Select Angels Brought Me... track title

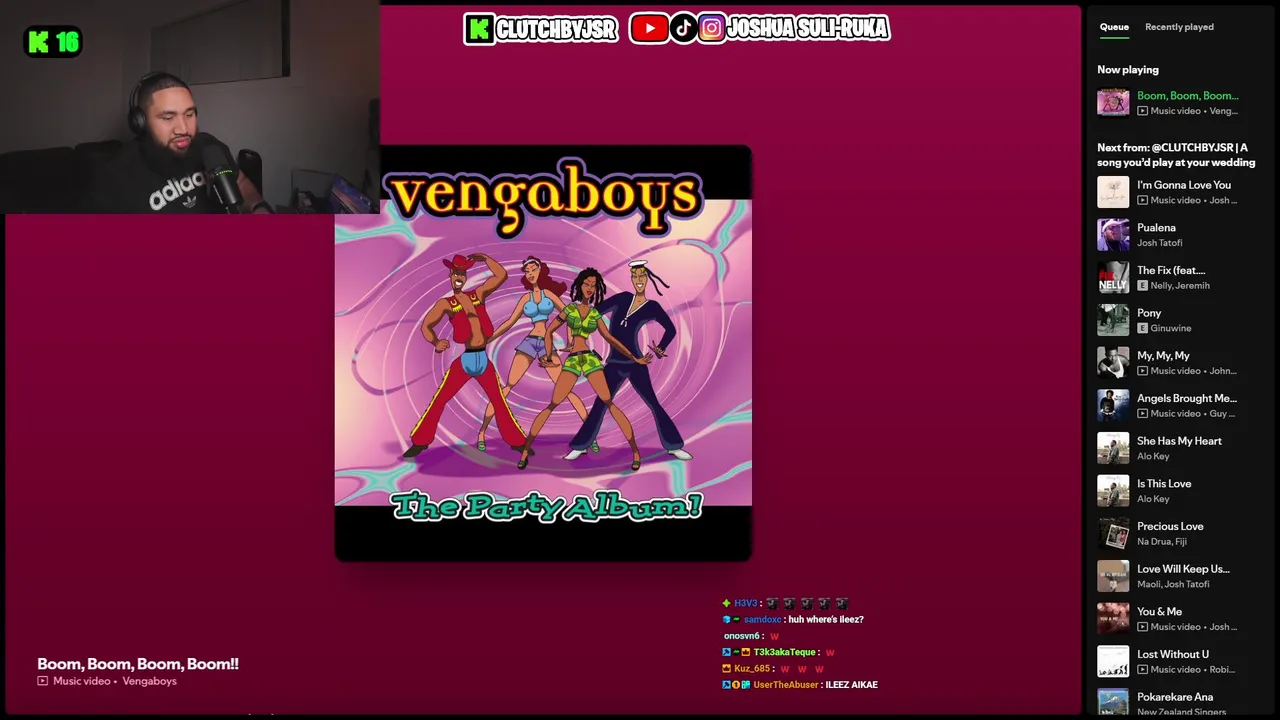(1187, 398)
